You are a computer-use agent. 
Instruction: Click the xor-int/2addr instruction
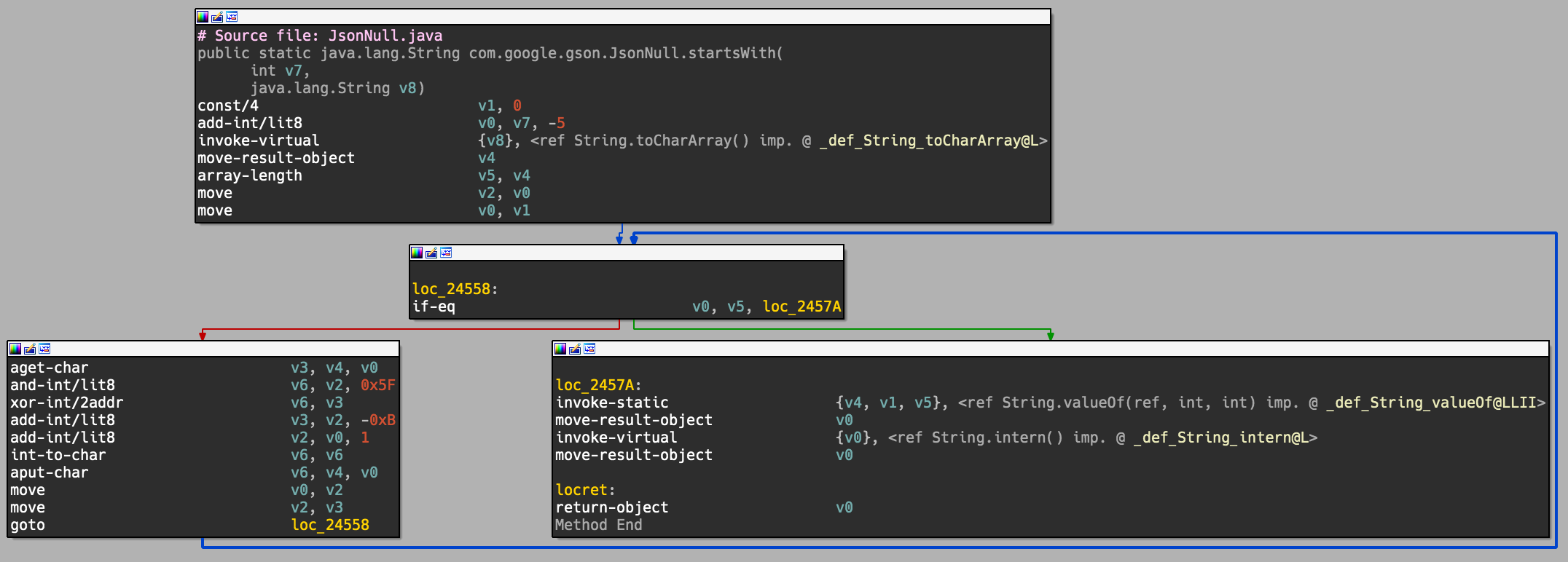coord(67,403)
